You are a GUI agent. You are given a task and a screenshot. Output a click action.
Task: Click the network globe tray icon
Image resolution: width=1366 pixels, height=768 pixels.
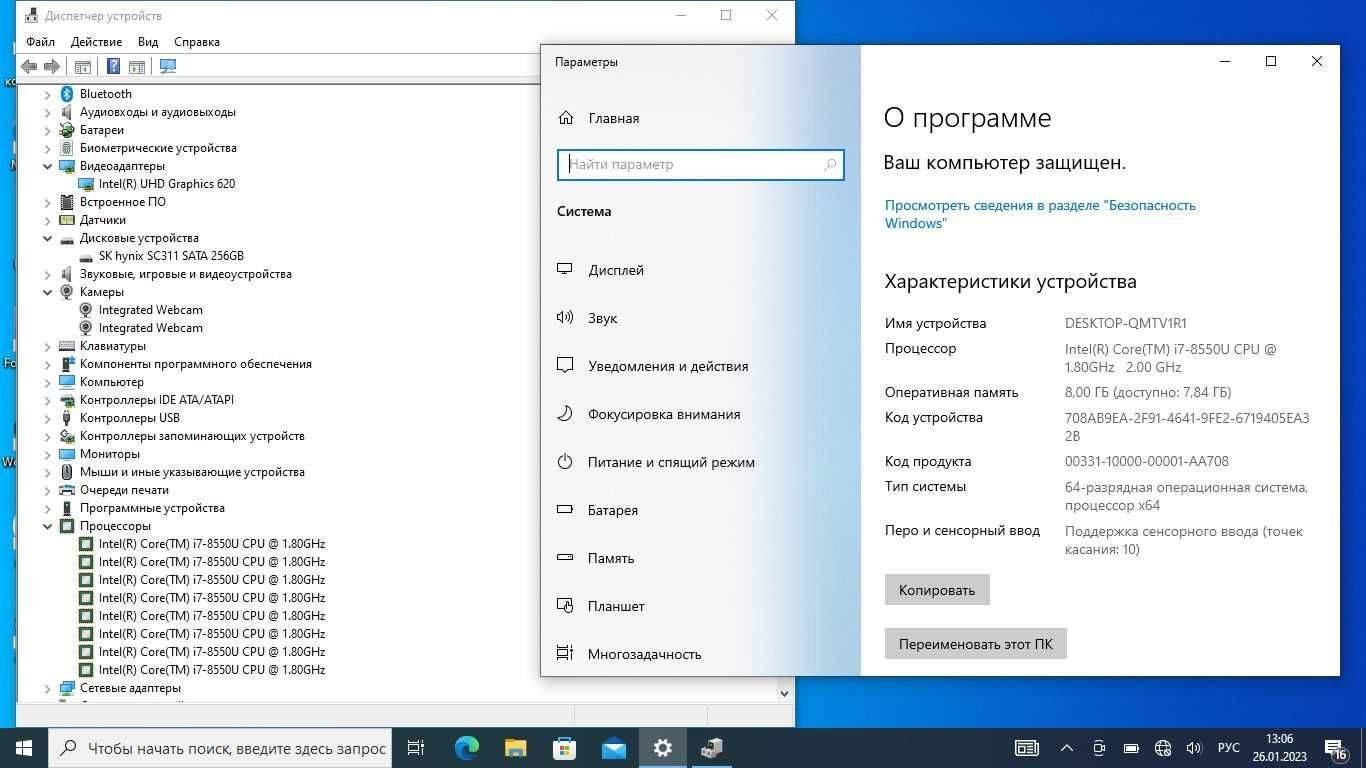pyautogui.click(x=1163, y=748)
